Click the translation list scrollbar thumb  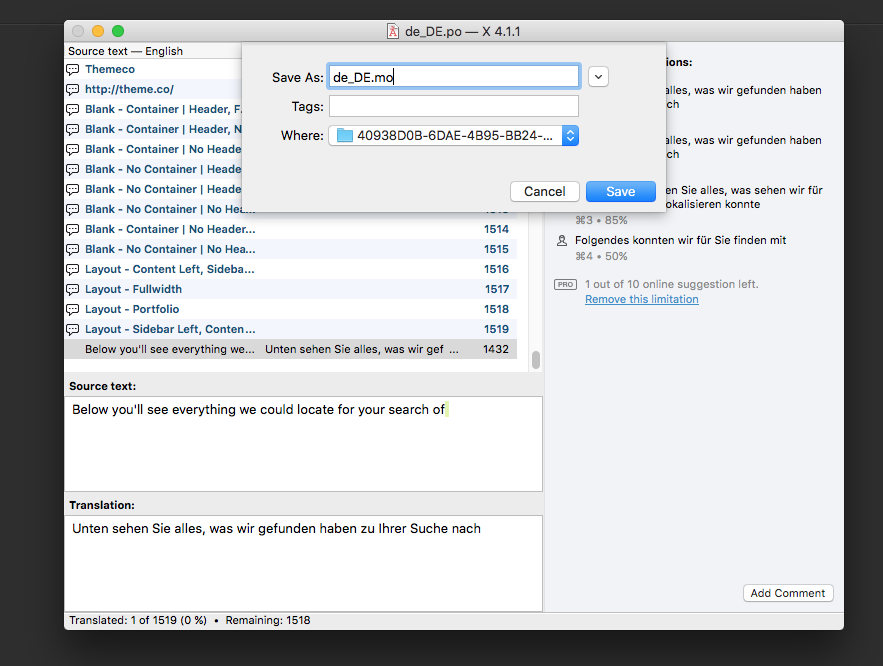pyautogui.click(x=536, y=360)
